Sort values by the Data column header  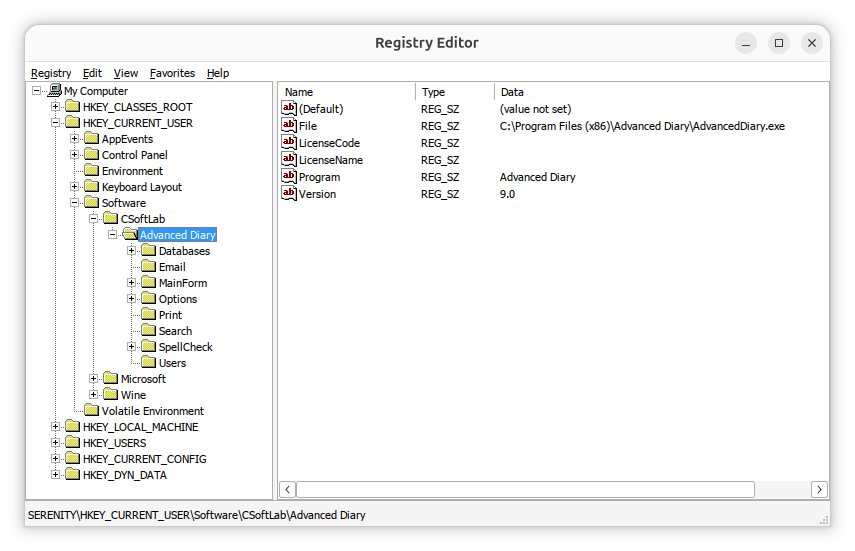click(x=661, y=92)
